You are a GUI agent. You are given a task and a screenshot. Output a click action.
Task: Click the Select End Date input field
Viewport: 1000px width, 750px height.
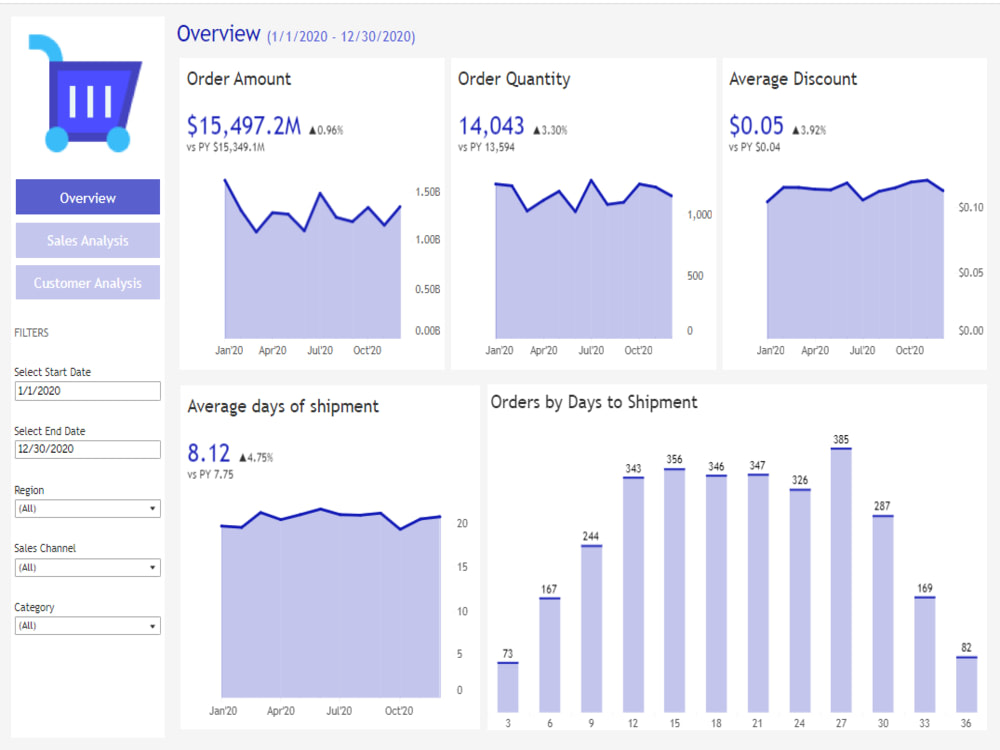pyautogui.click(x=87, y=449)
